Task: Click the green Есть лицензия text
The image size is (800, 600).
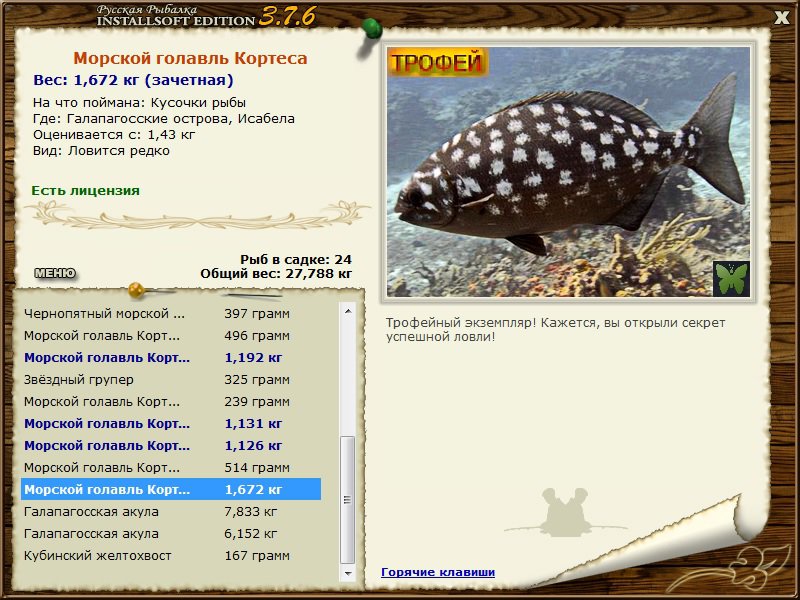Action: tap(86, 191)
